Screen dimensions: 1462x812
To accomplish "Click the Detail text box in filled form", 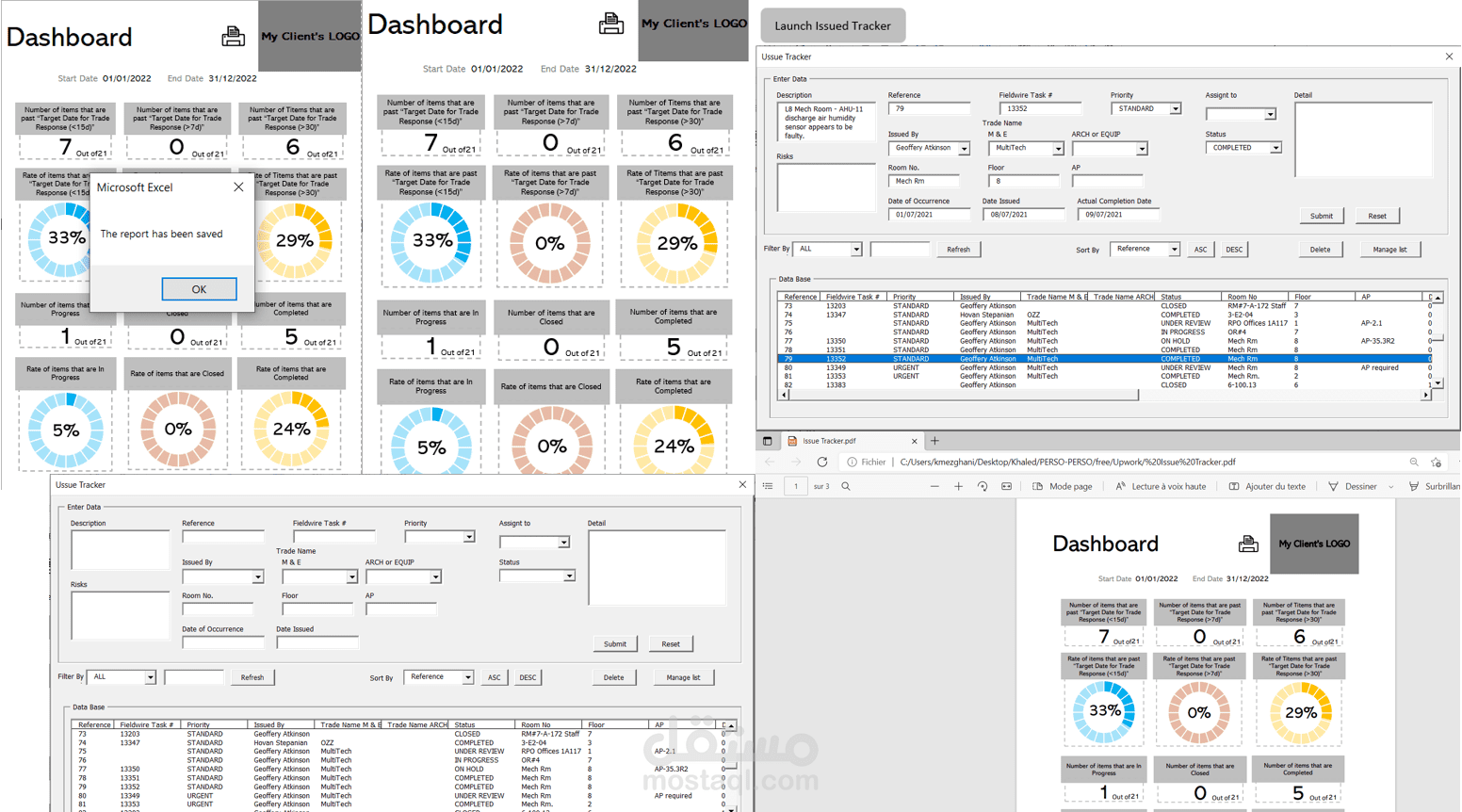I will click(1363, 139).
